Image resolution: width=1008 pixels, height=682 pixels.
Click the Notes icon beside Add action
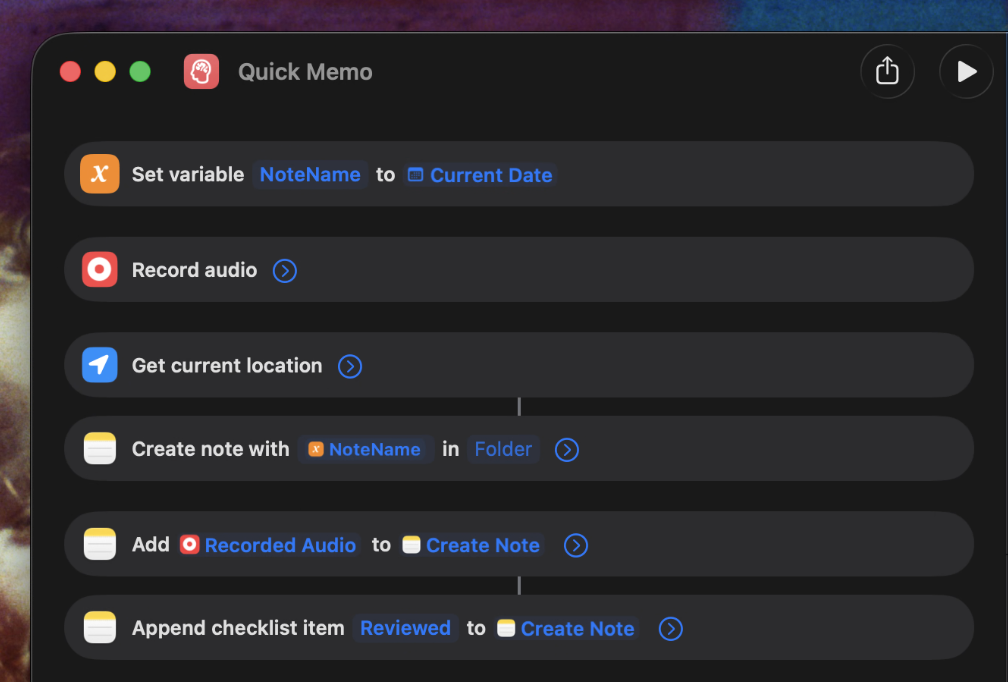pos(100,545)
